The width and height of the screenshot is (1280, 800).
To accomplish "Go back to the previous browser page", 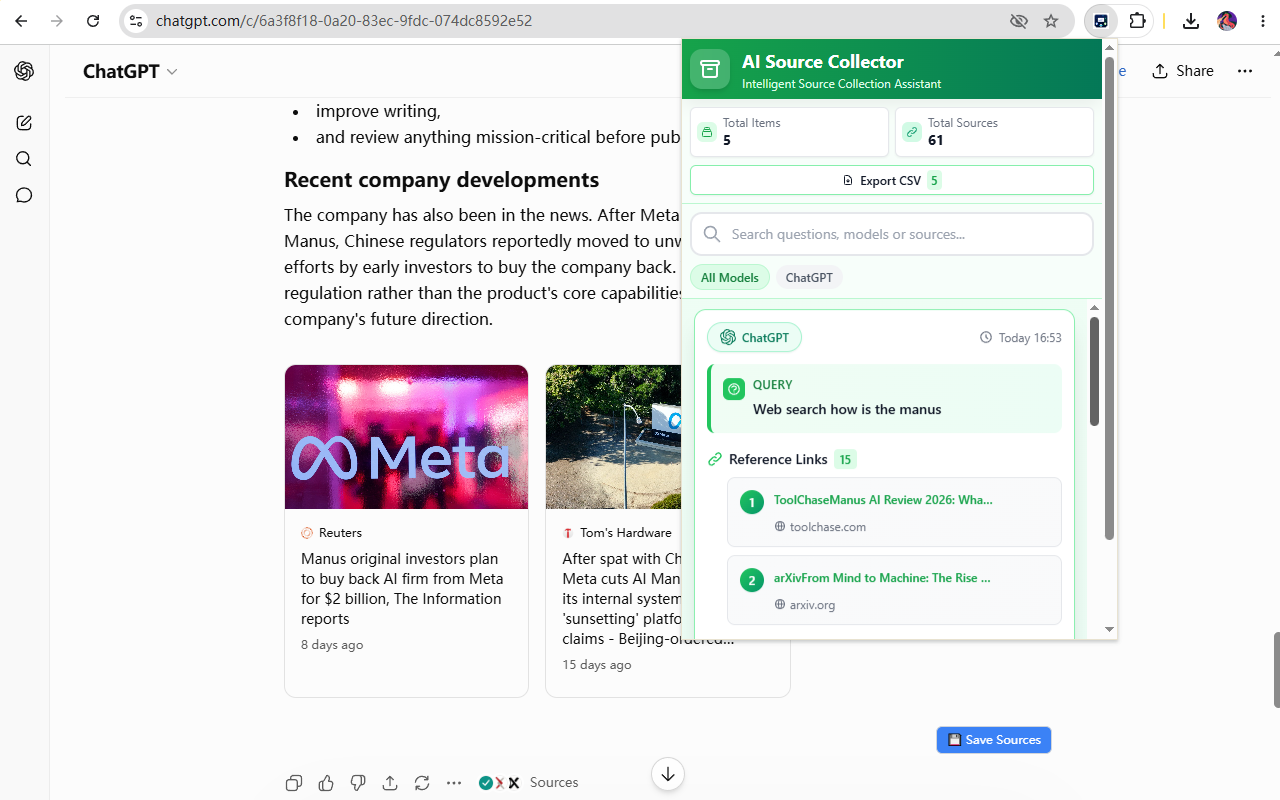I will 21,21.
